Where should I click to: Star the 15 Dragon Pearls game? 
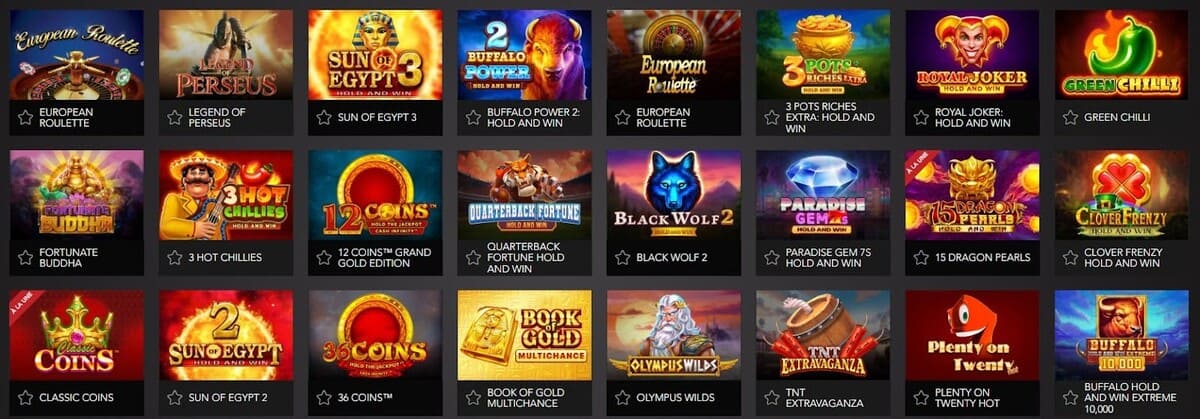pyautogui.click(x=921, y=257)
